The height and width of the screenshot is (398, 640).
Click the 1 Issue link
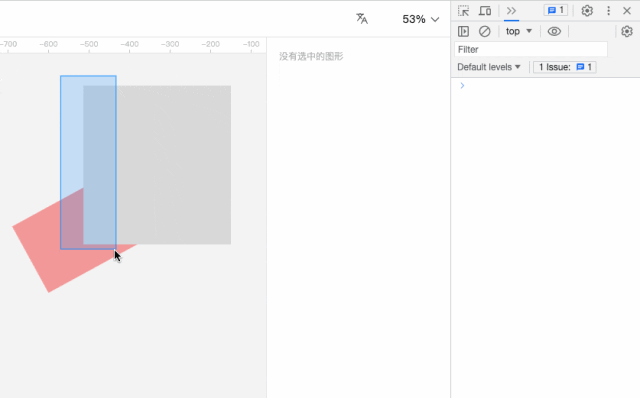564,67
